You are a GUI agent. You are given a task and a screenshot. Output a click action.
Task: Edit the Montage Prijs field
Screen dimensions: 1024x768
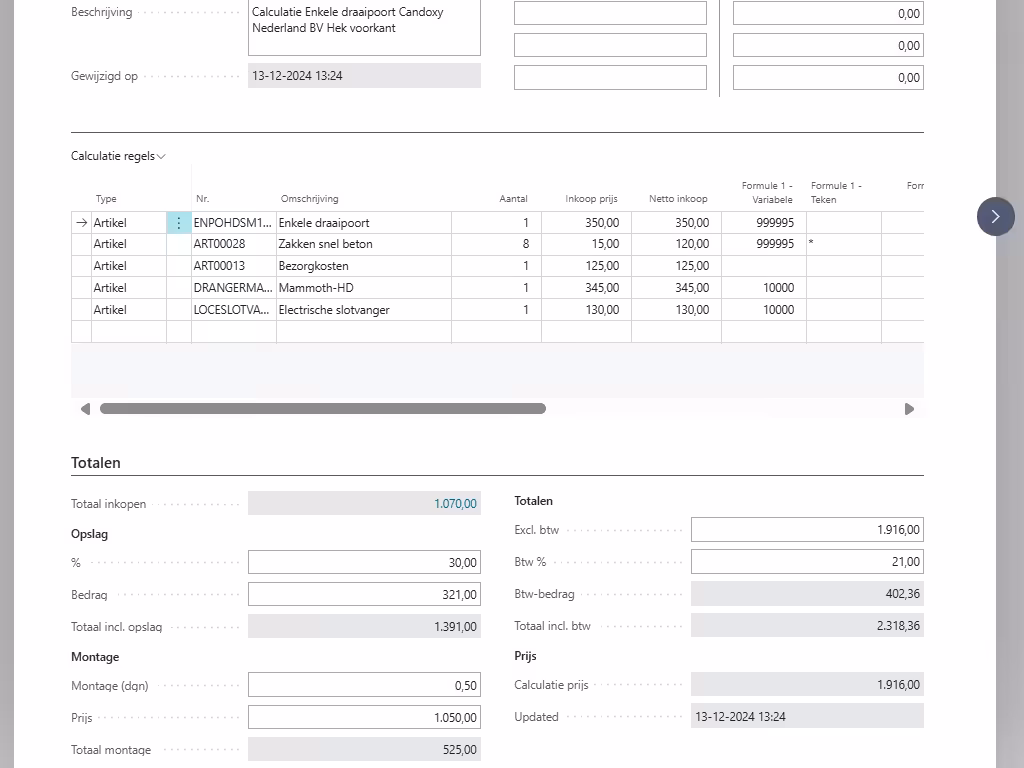pos(364,717)
